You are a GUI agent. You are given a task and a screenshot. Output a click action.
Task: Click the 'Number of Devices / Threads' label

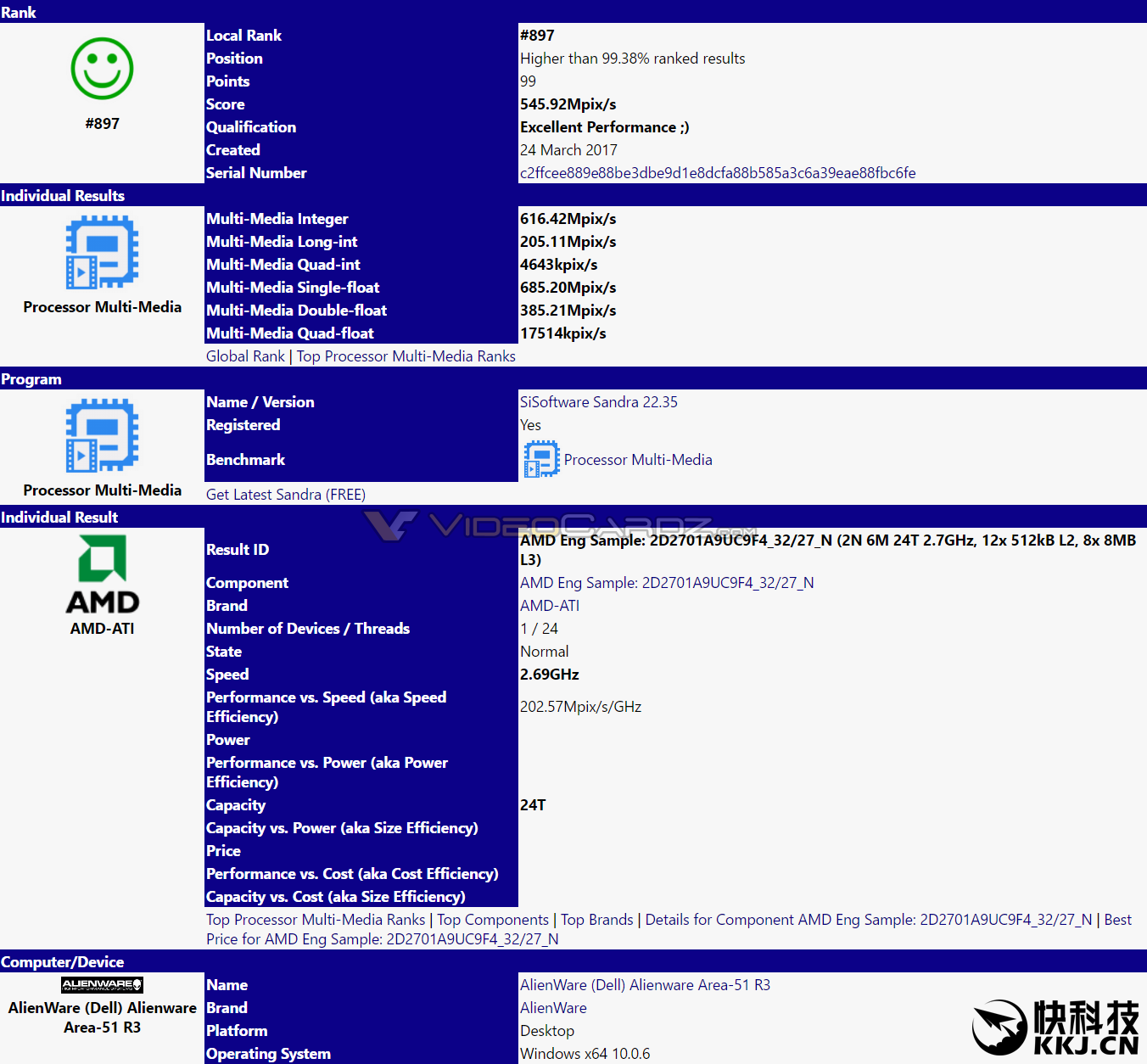[308, 629]
